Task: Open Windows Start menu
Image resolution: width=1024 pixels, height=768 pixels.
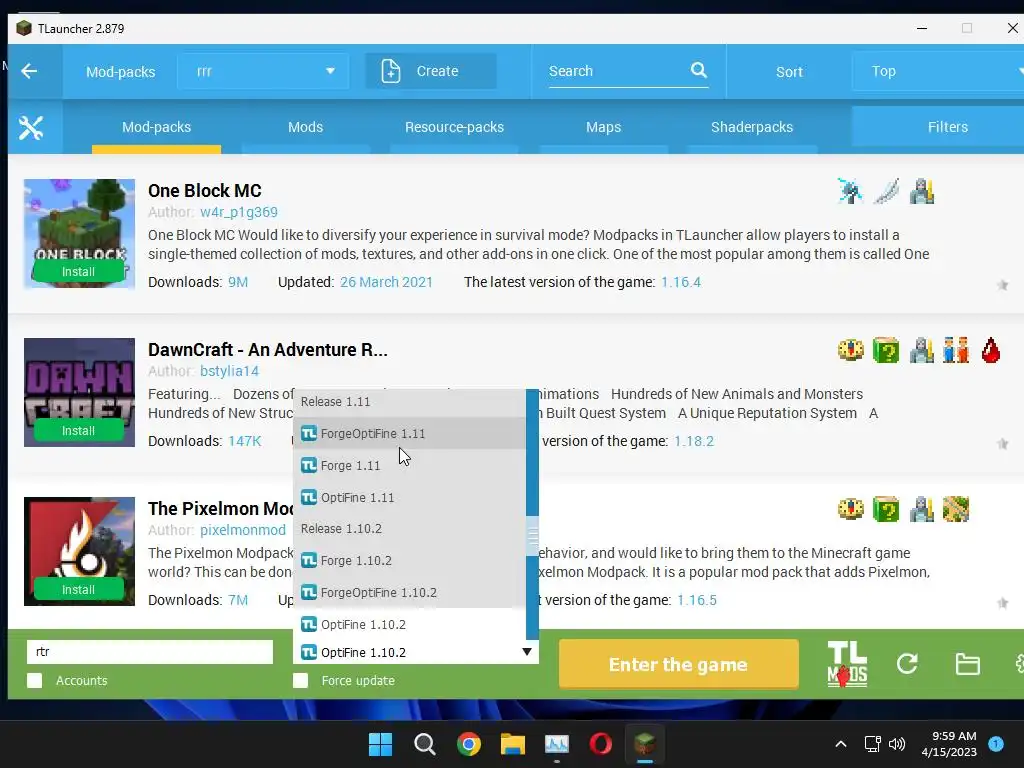Action: tap(380, 744)
